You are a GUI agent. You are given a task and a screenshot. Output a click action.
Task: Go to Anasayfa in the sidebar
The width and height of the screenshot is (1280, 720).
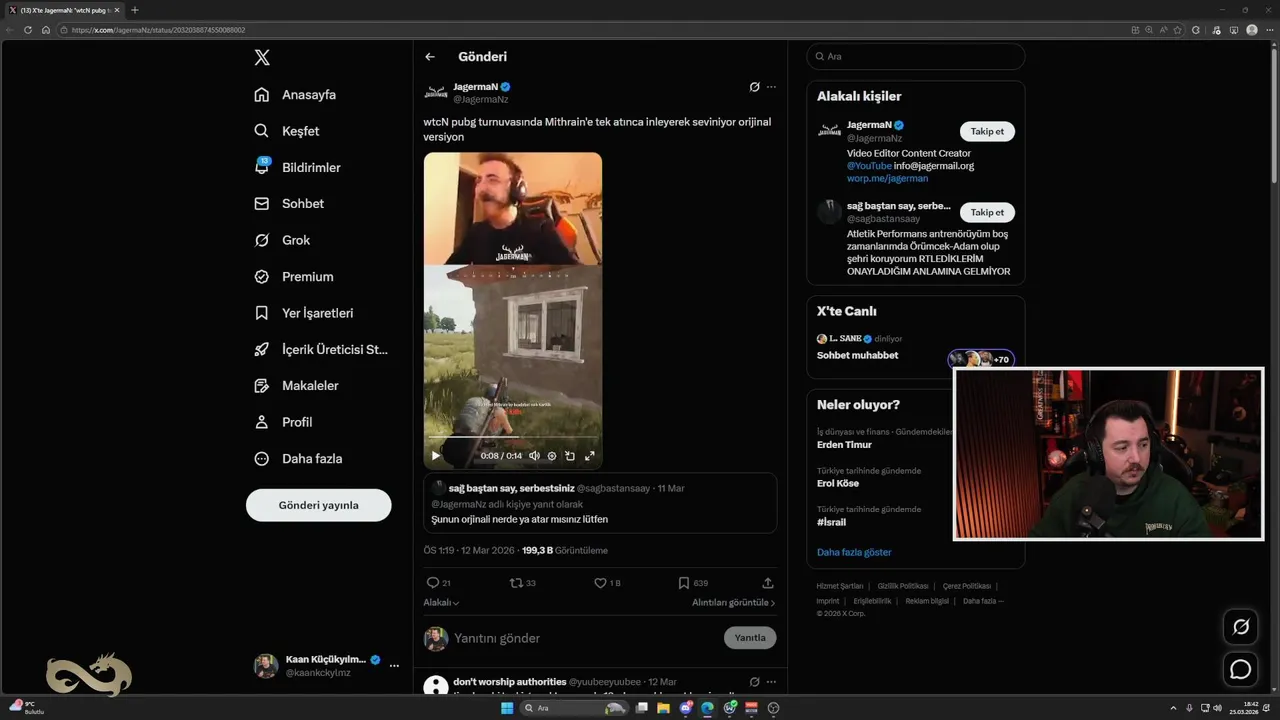(x=295, y=95)
